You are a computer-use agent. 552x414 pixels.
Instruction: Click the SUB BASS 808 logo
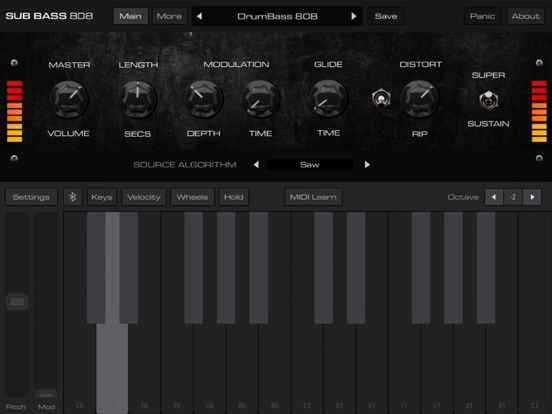point(49,16)
